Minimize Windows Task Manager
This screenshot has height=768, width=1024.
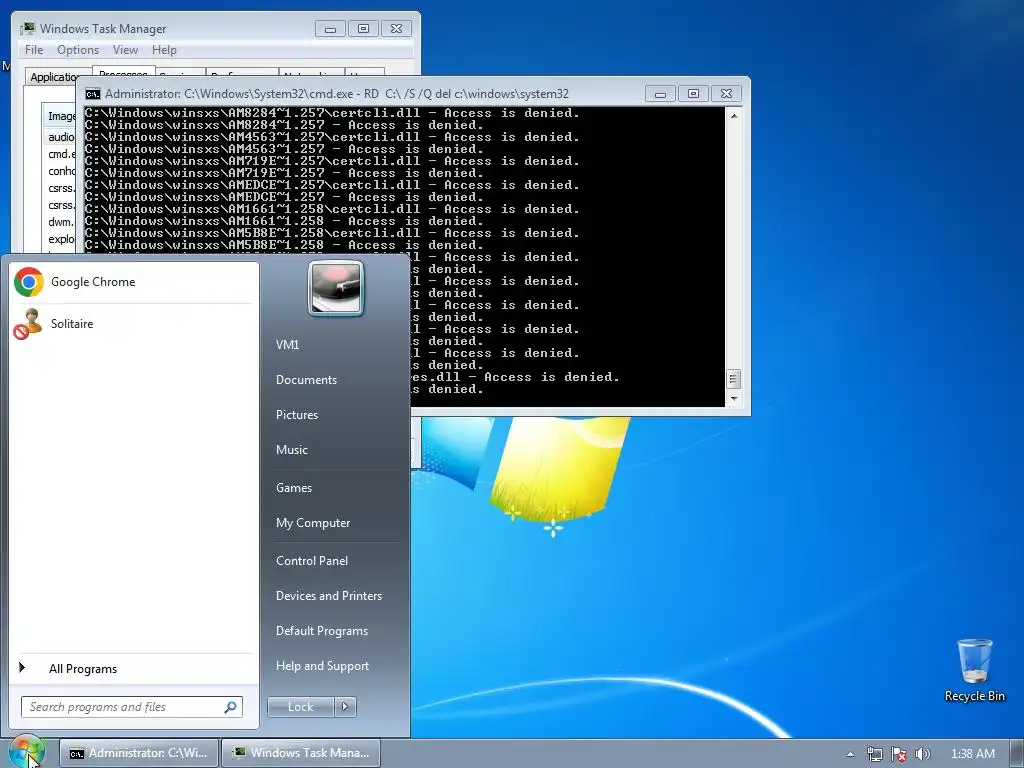[330, 29]
